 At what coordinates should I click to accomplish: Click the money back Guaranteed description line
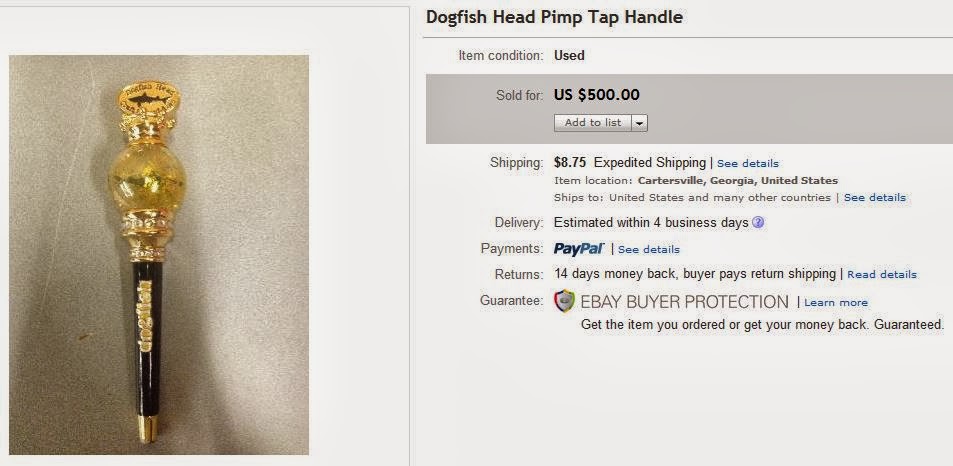point(762,326)
